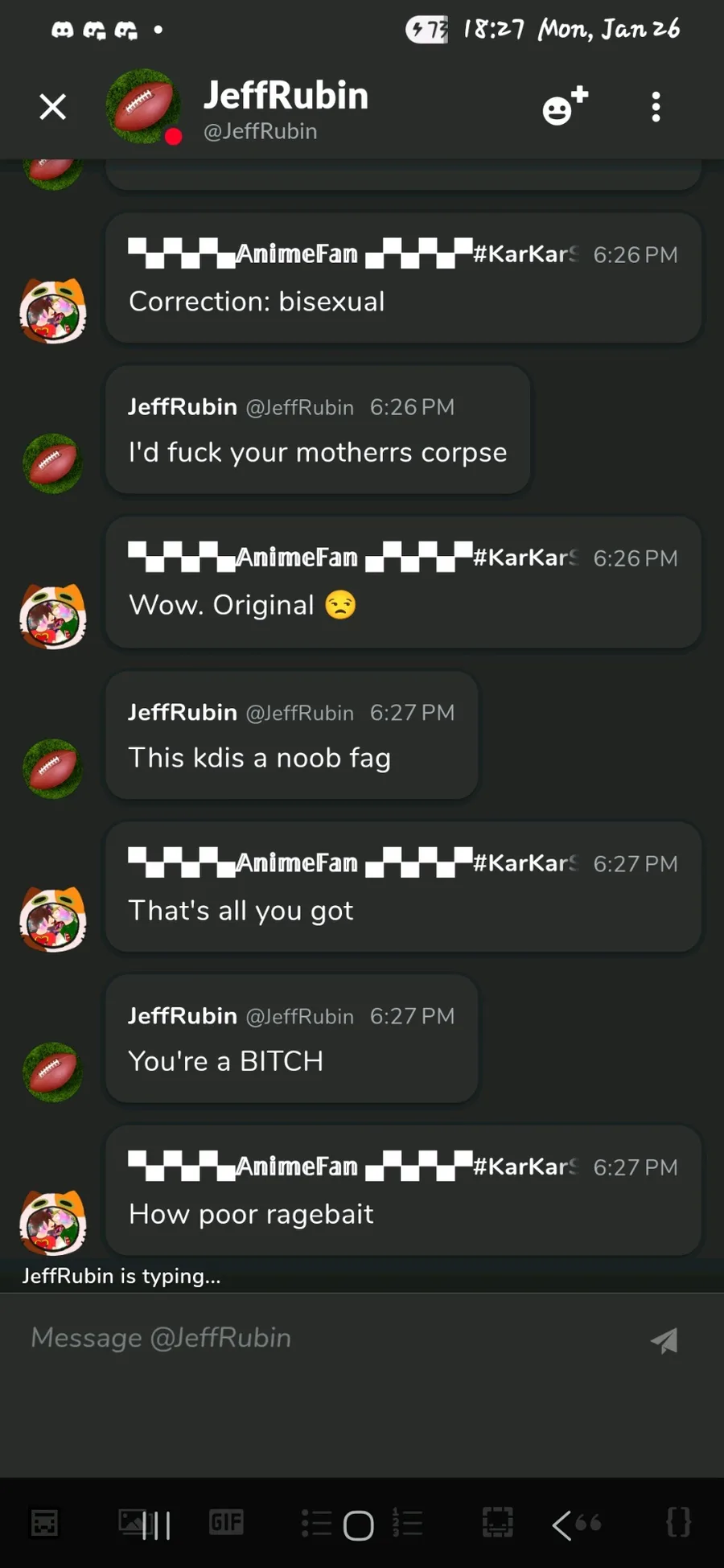Select the numbered list formatting icon
The image size is (724, 1568).
click(407, 1522)
